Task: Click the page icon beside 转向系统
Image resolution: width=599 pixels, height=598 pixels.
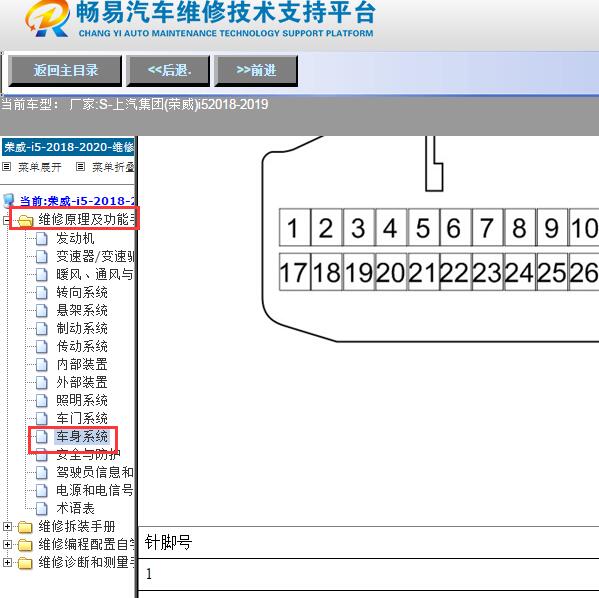Action: coord(42,293)
